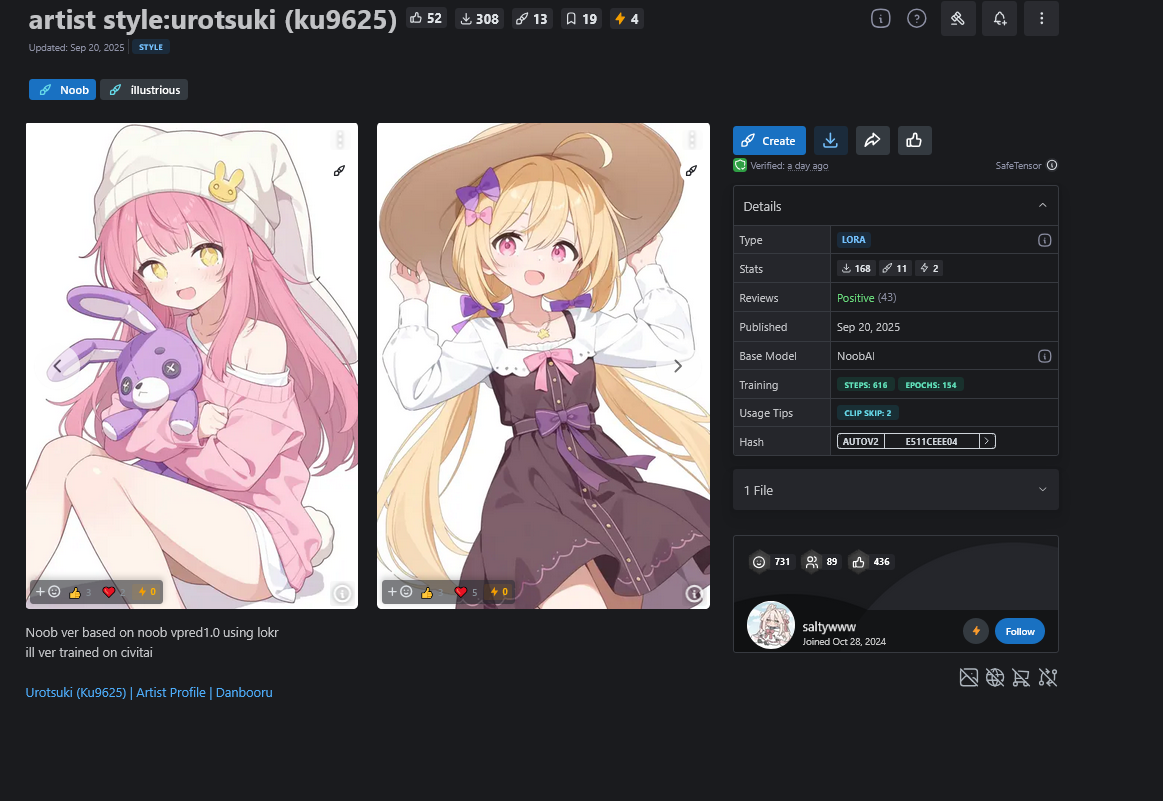Click the thumbs-up like button beside share
1163x801 pixels.
coord(915,140)
